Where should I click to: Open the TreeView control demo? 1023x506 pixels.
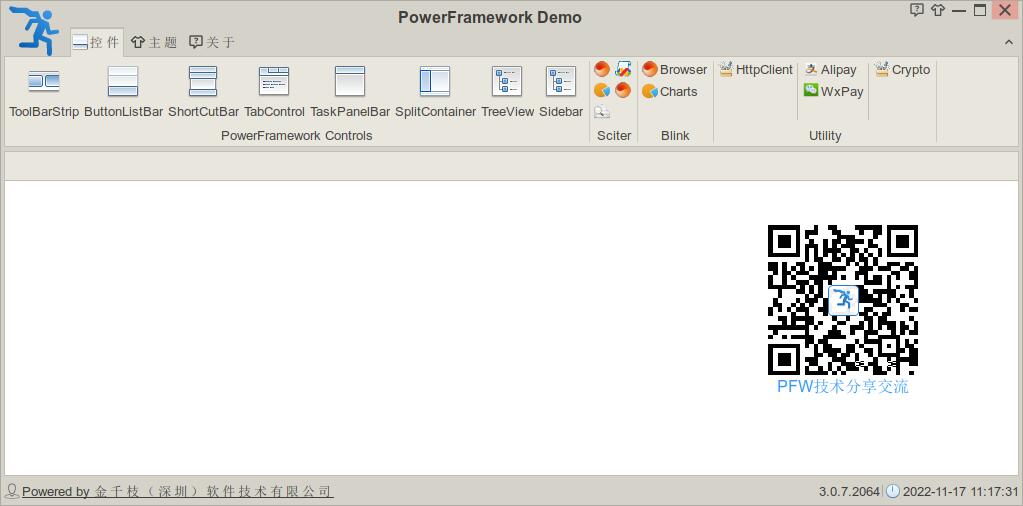pyautogui.click(x=508, y=91)
